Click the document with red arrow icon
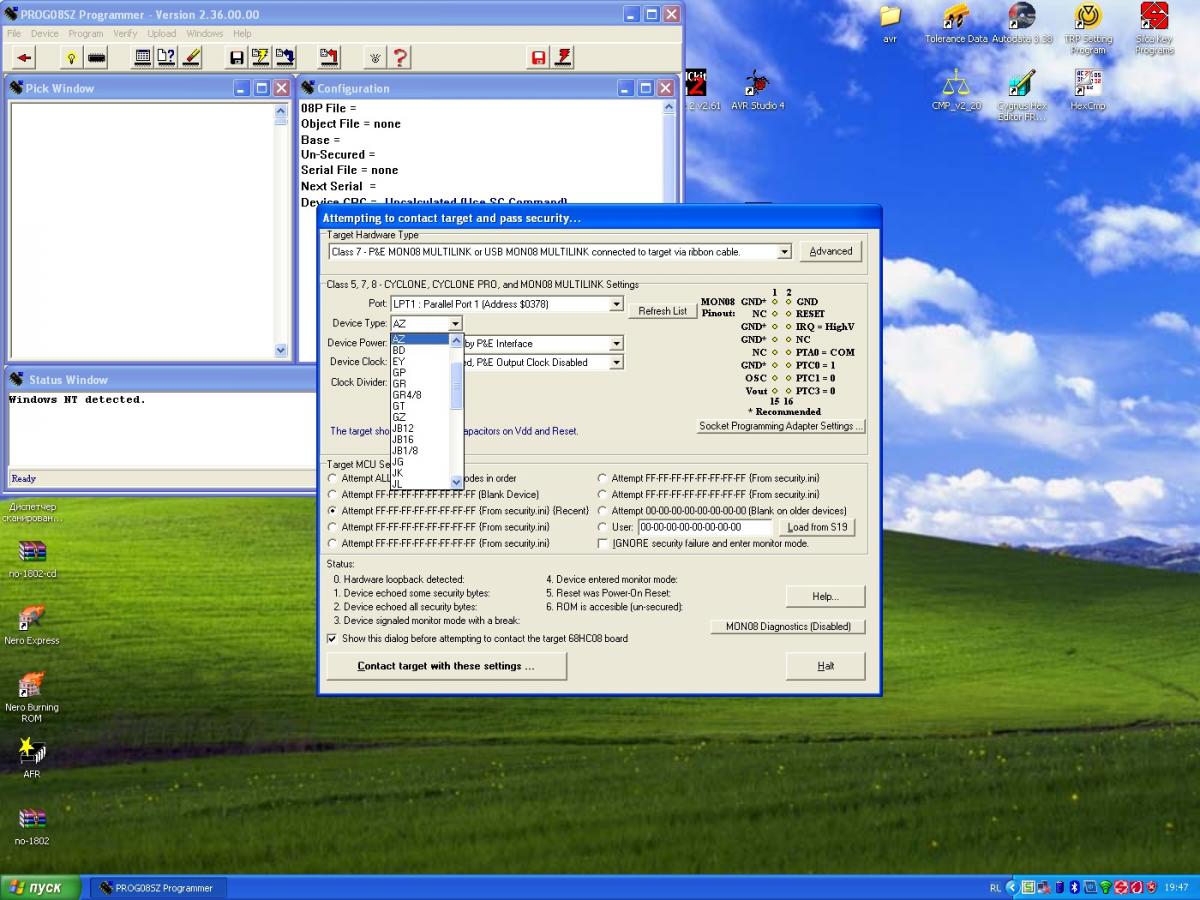 click(x=329, y=57)
